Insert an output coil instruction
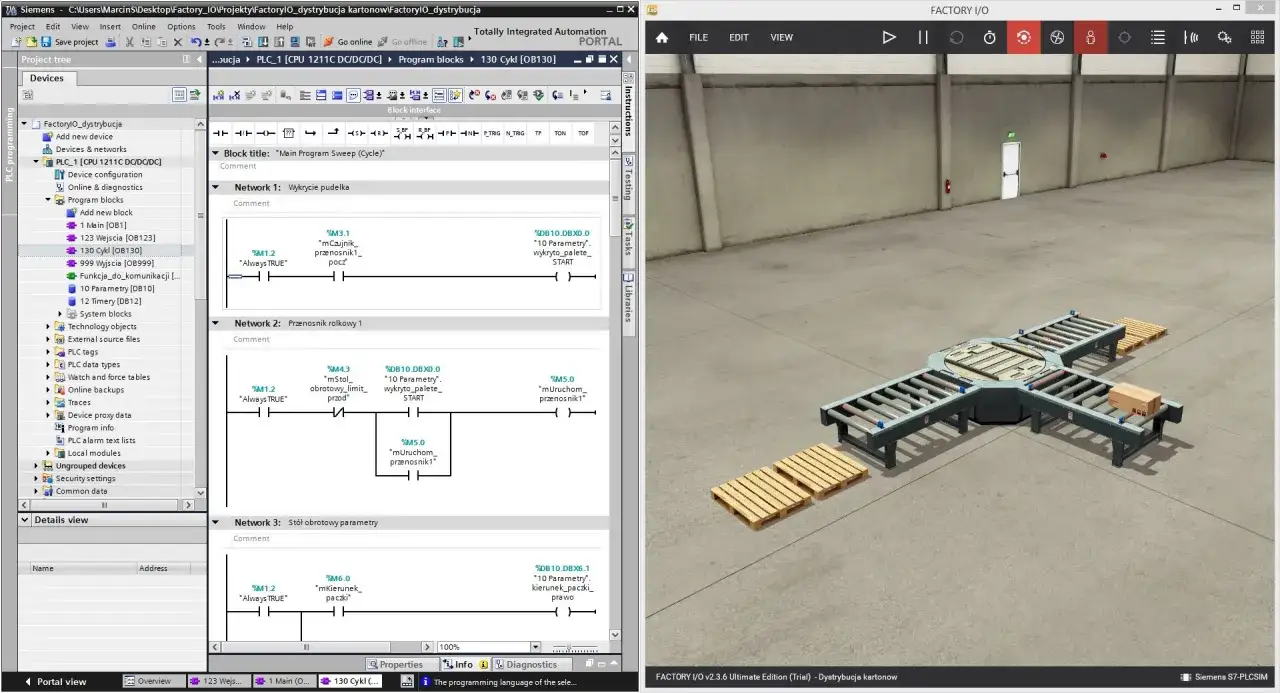 click(266, 132)
